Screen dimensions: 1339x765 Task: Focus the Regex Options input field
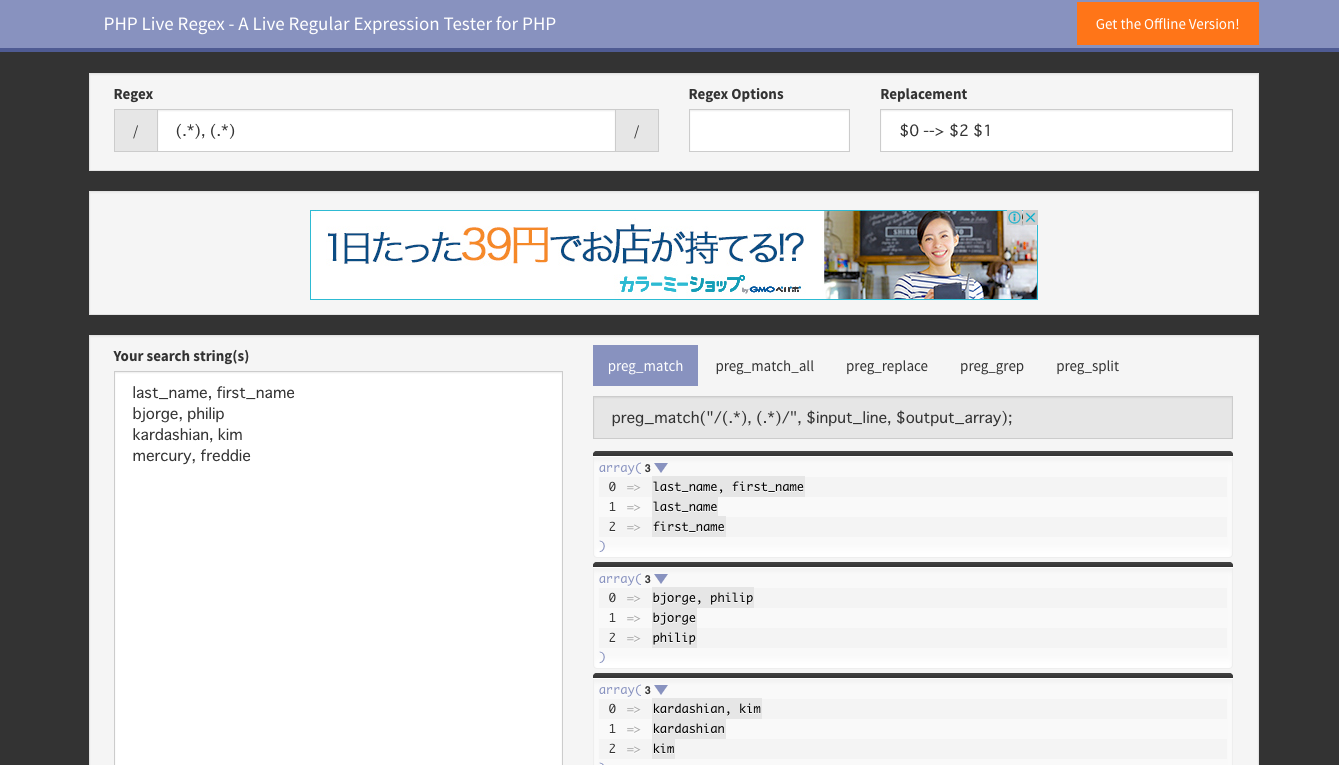coord(769,131)
